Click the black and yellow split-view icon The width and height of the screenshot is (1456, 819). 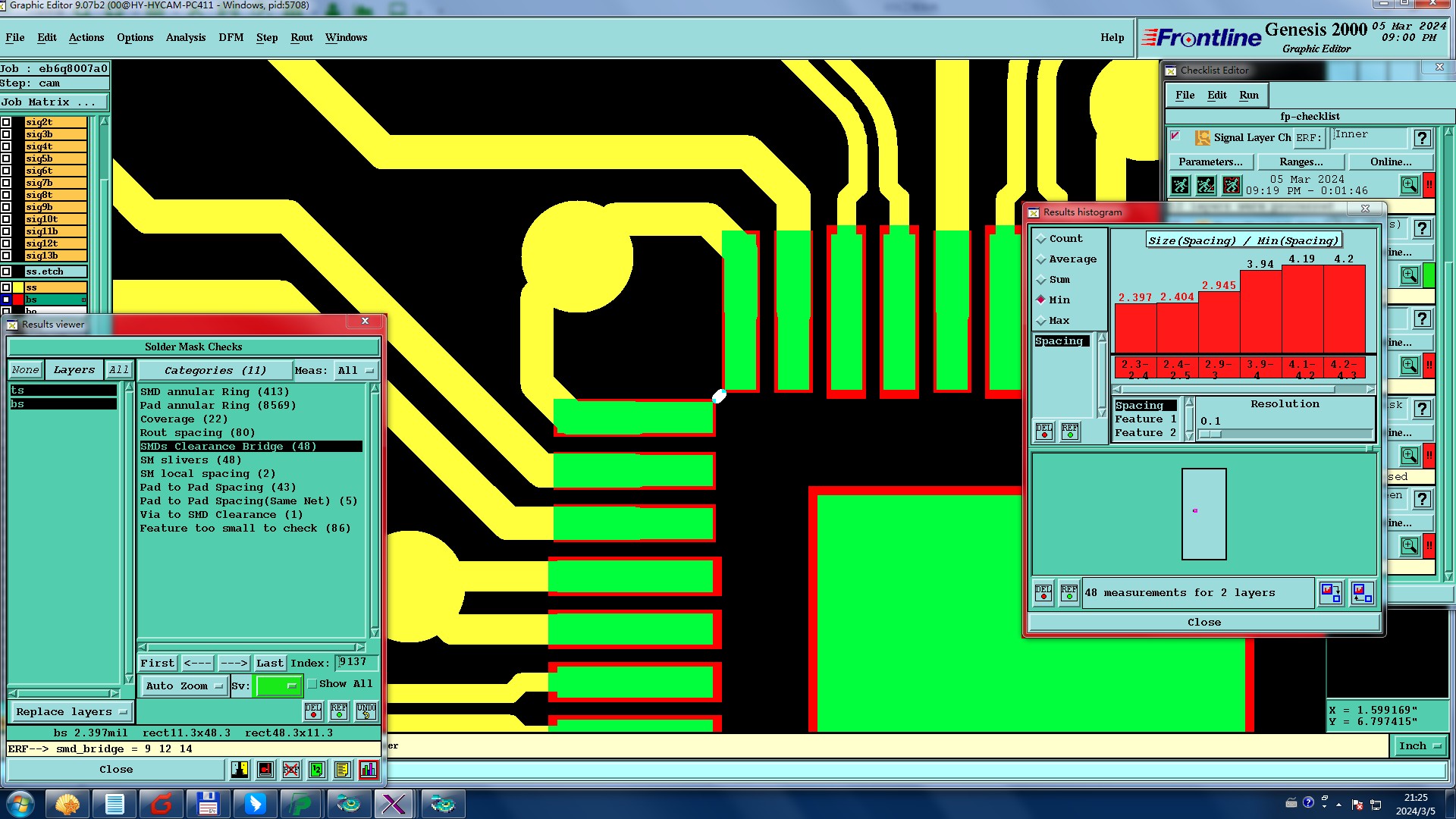pyautogui.click(x=240, y=770)
